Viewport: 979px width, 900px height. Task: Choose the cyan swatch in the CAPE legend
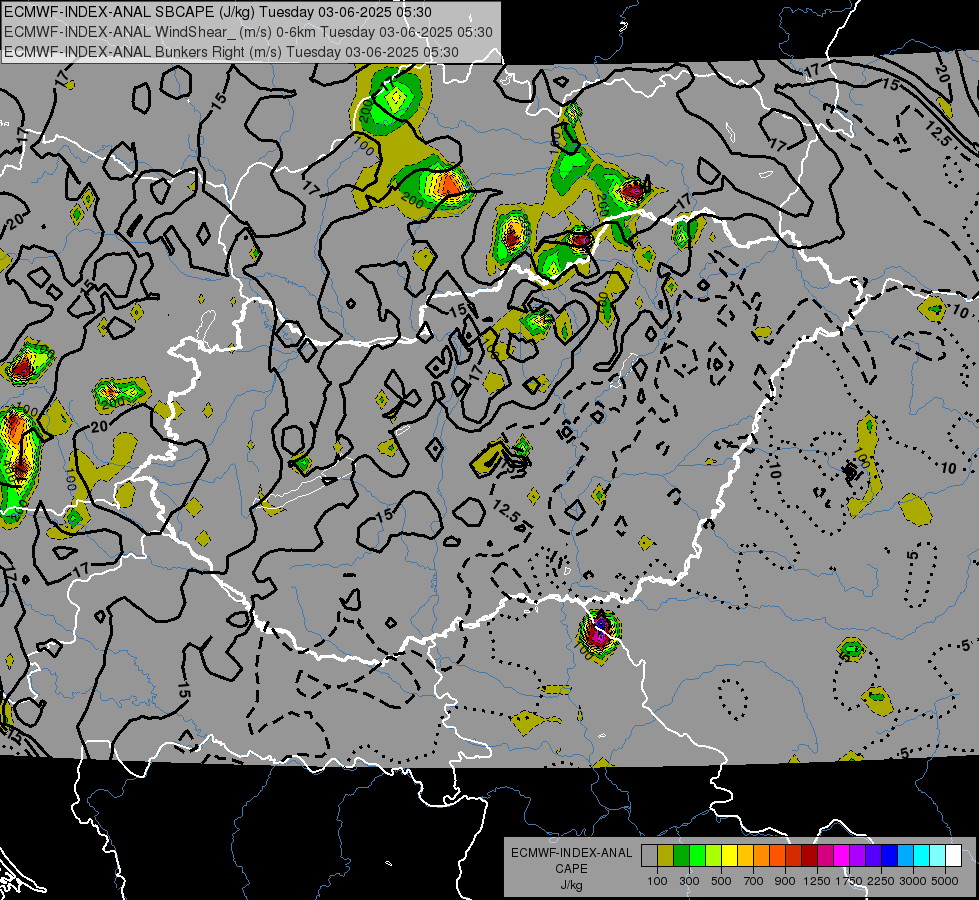coord(922,856)
